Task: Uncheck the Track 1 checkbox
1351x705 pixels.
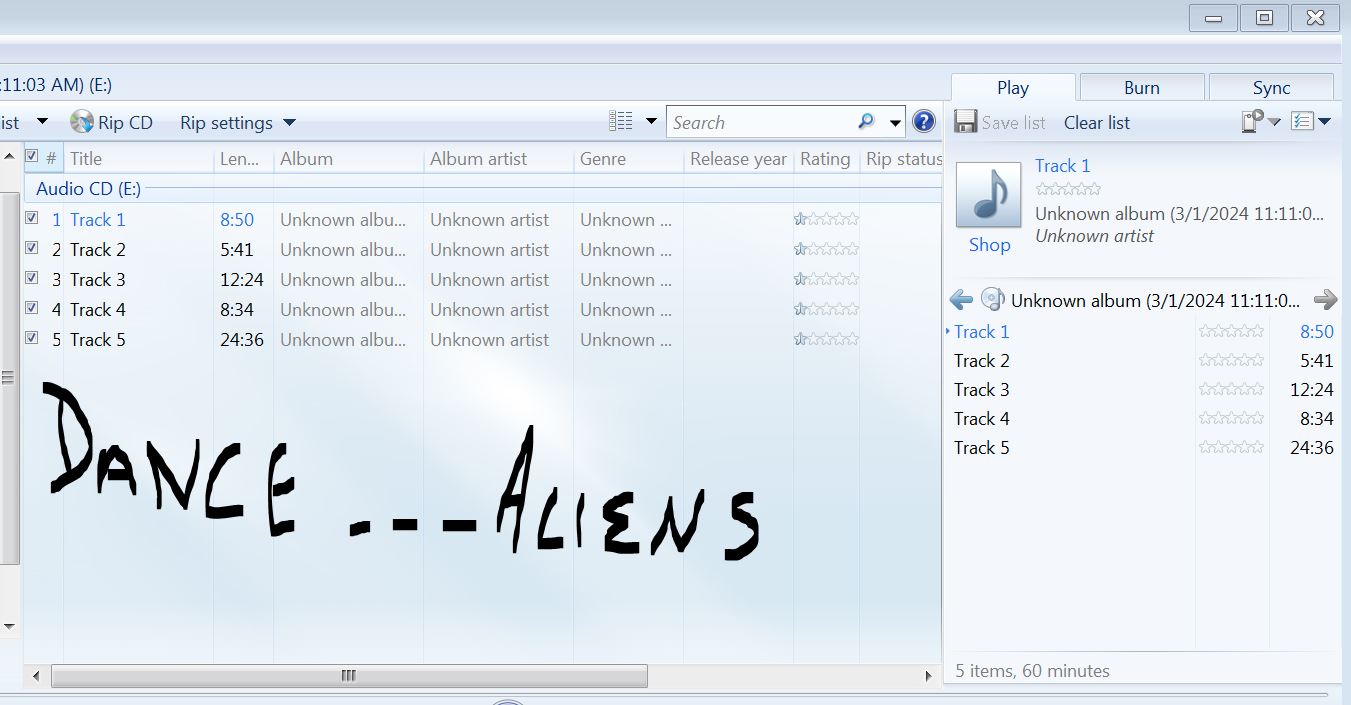Action: coord(32,218)
